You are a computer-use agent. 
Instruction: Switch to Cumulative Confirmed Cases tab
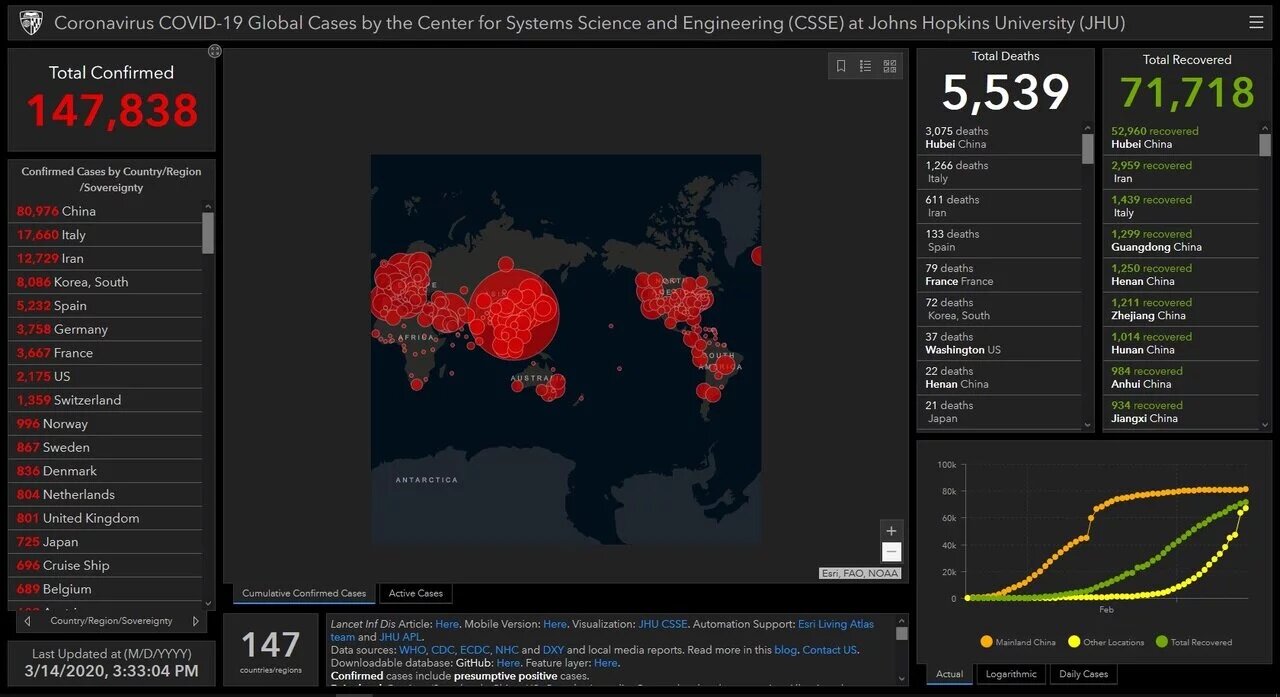click(304, 593)
